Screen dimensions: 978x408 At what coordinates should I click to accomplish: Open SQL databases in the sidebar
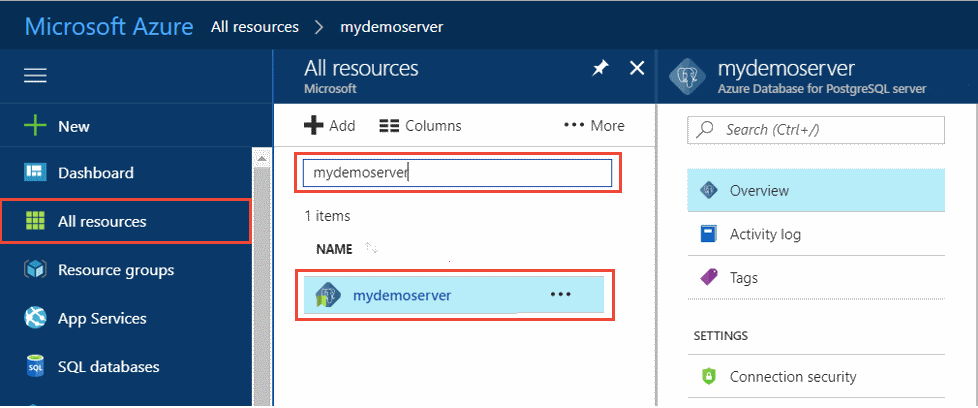pos(125,367)
